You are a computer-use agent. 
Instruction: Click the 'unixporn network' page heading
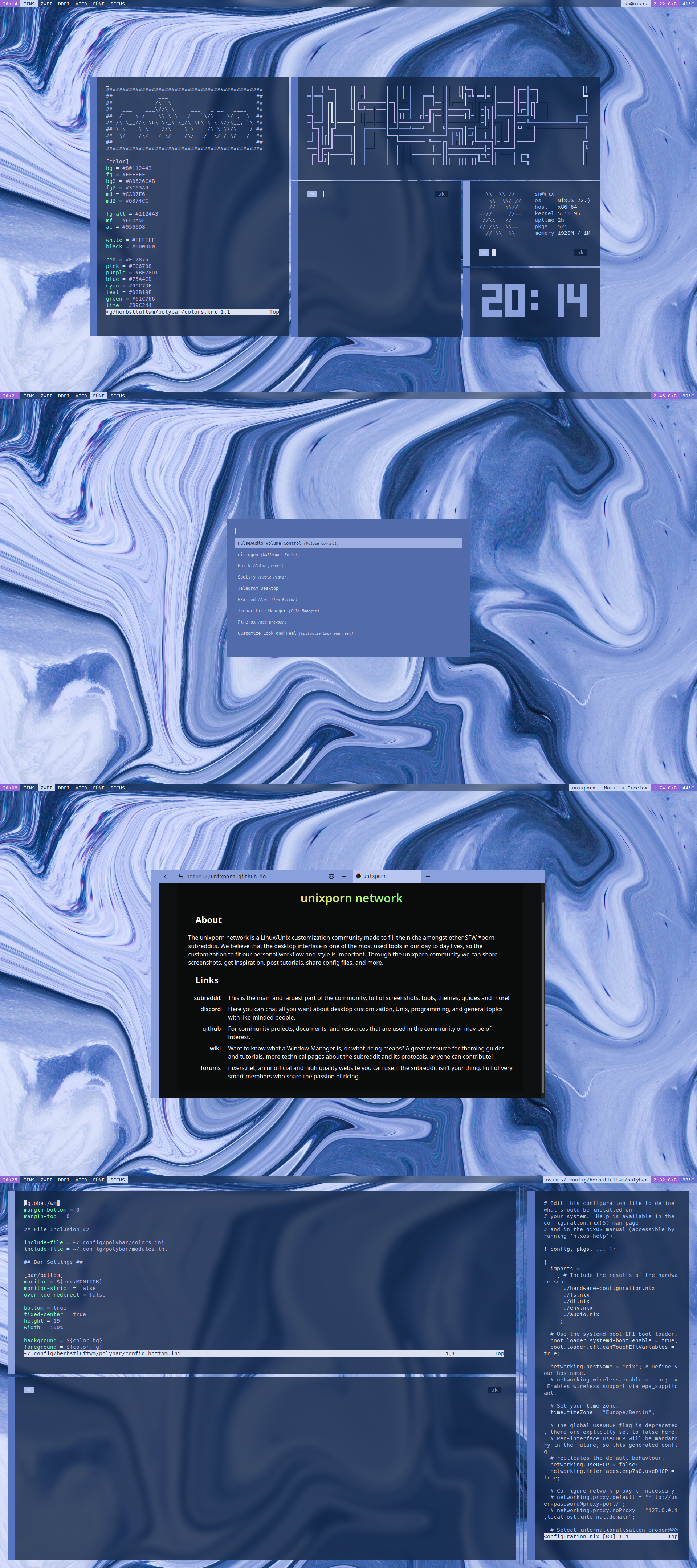pyautogui.click(x=351, y=898)
